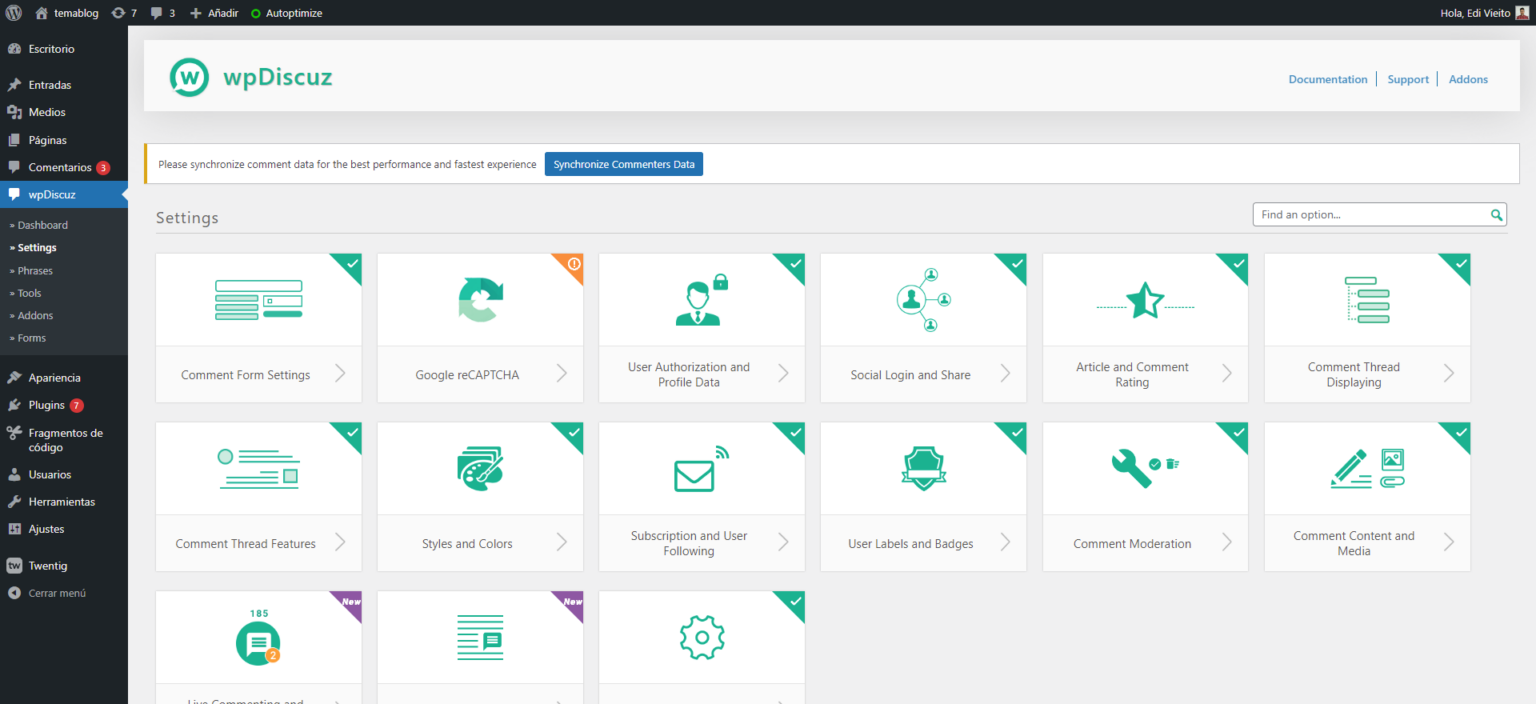Open Comentarios in the sidebar
The height and width of the screenshot is (704, 1536).
(64, 167)
